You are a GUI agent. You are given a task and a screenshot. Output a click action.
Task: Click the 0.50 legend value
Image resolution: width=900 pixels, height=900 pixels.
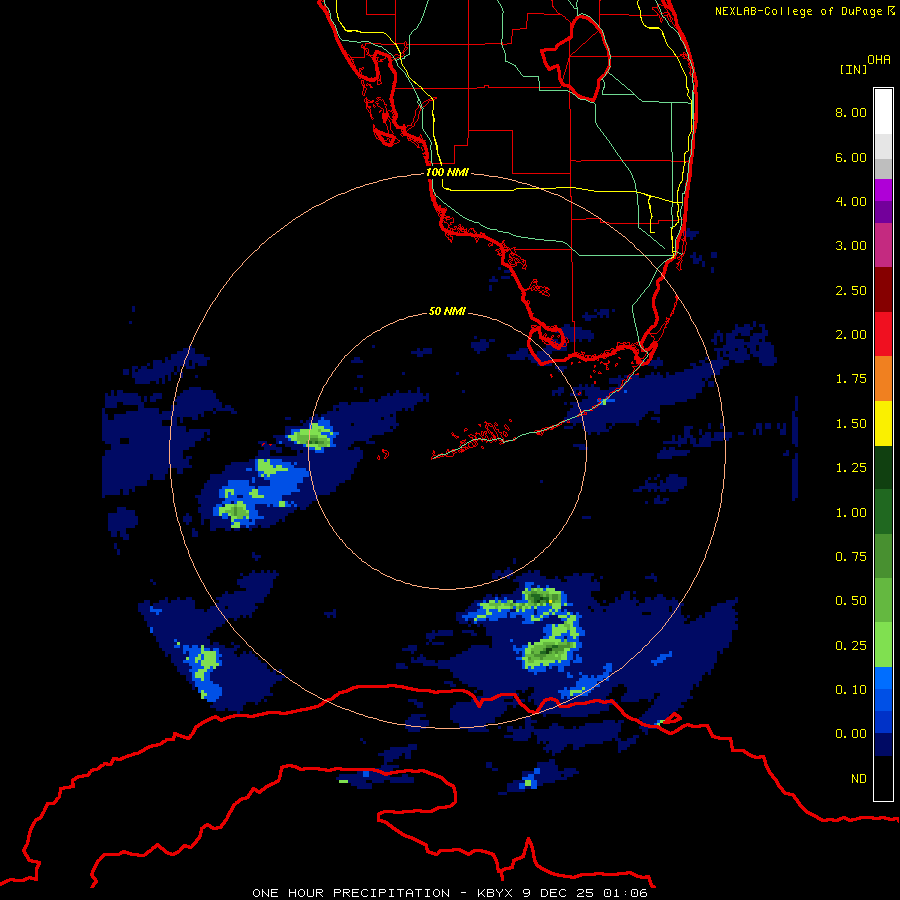[851, 601]
